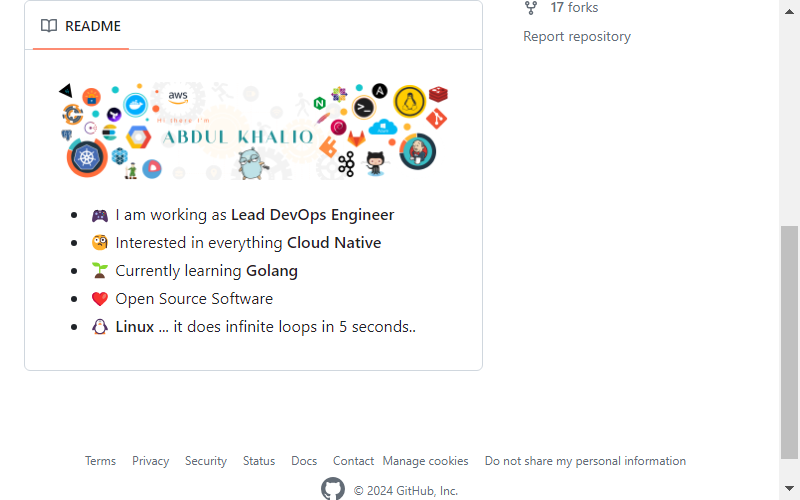This screenshot has width=800, height=500.
Task: Click Manage cookies in footer
Action: 426,461
